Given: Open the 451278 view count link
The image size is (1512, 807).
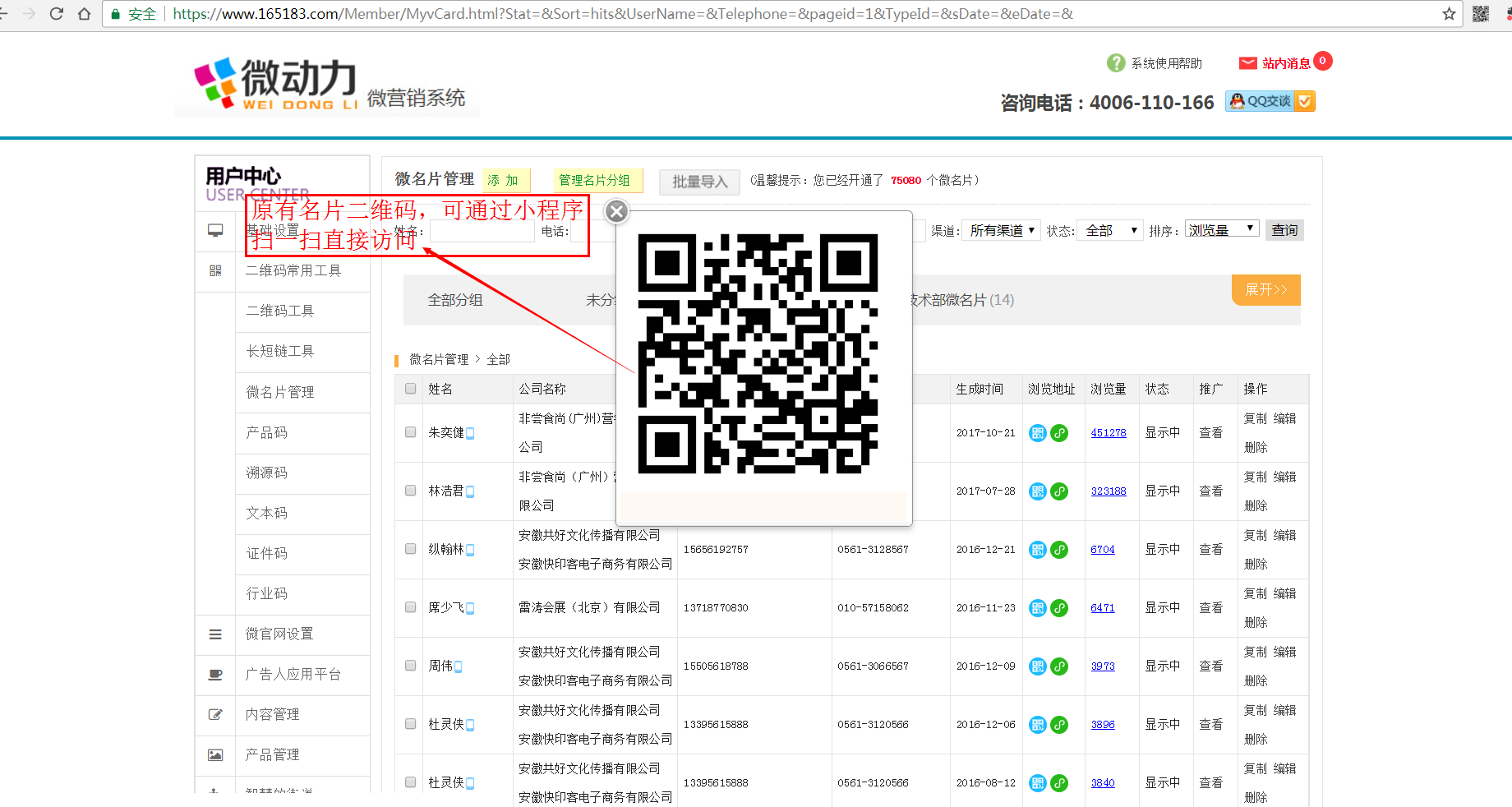Looking at the screenshot, I should [1108, 433].
